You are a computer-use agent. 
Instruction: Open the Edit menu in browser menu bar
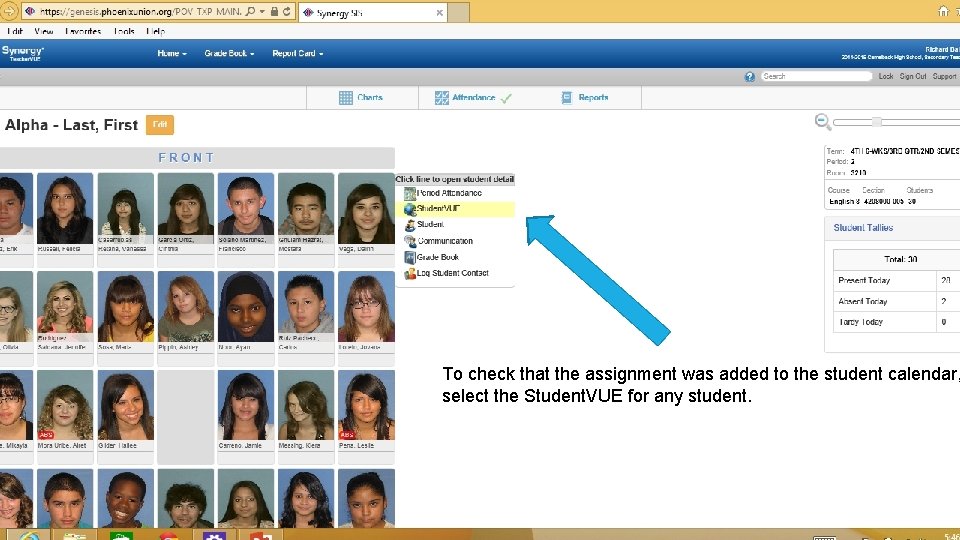[x=15, y=31]
